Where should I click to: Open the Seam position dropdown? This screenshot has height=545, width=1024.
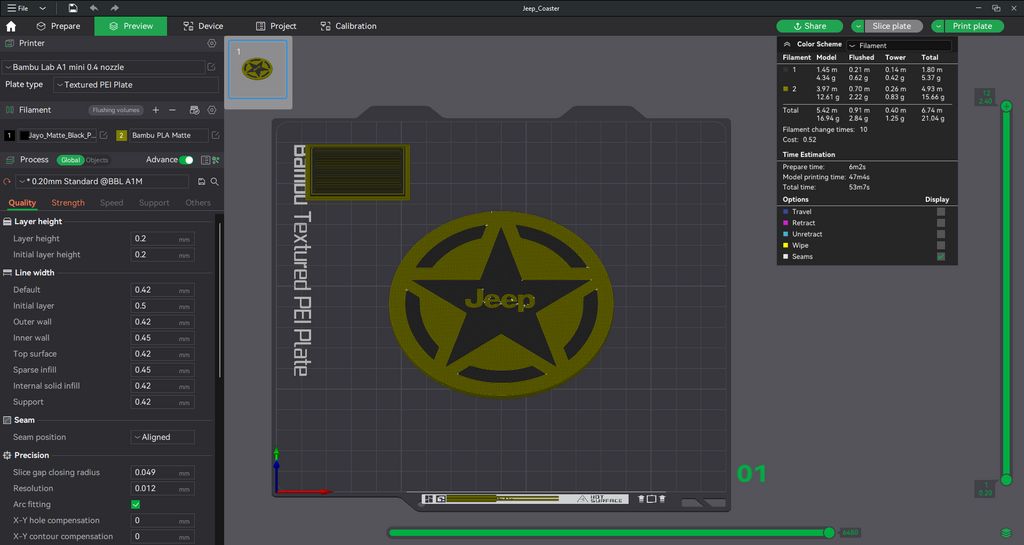click(x=163, y=437)
